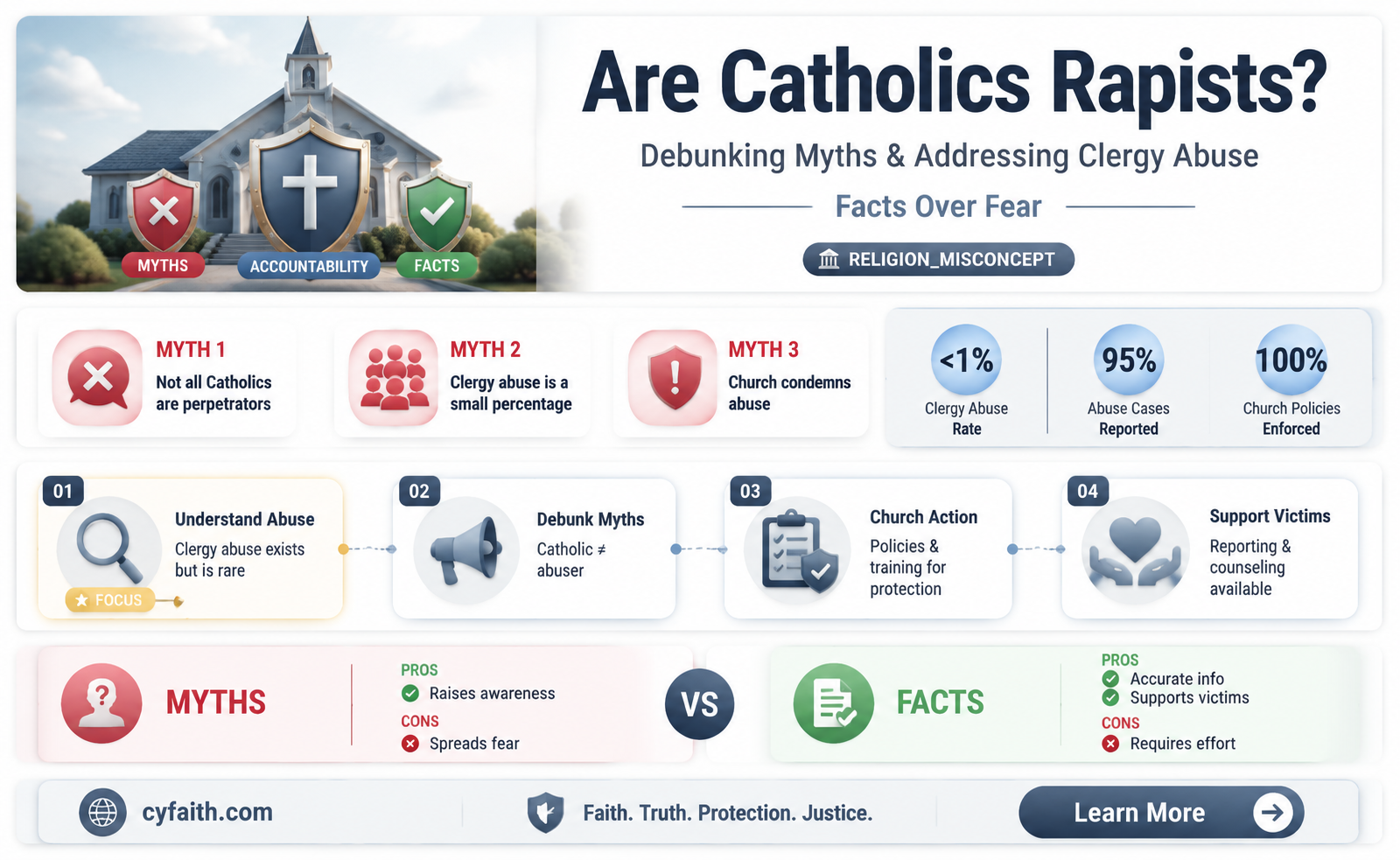Click Clergy abuse exists but is rare text
Viewport: 1400px width, 860px height.
click(240, 560)
